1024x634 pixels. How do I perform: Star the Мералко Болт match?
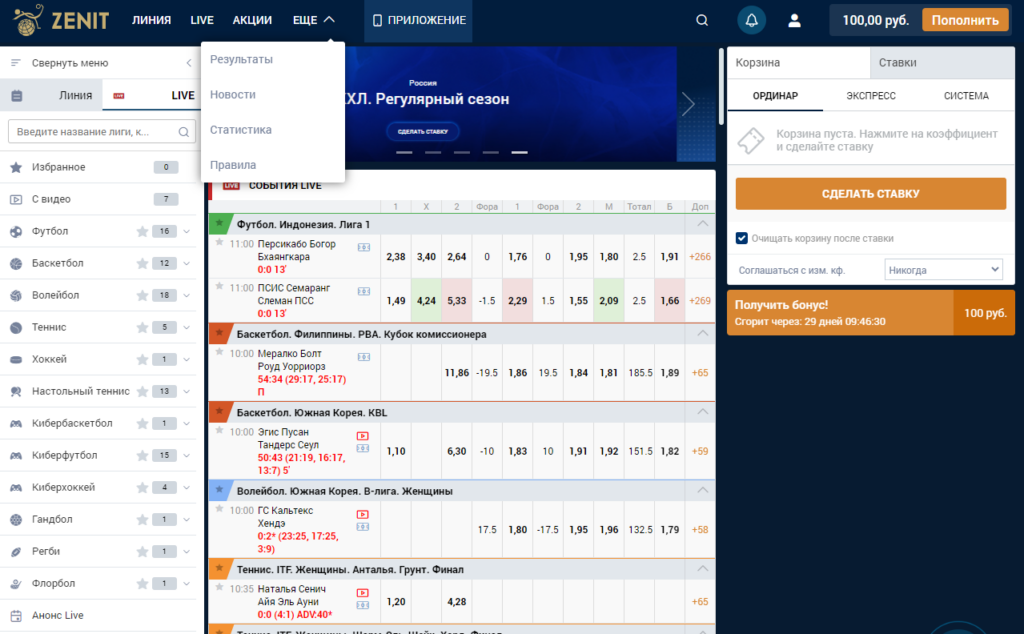point(219,352)
